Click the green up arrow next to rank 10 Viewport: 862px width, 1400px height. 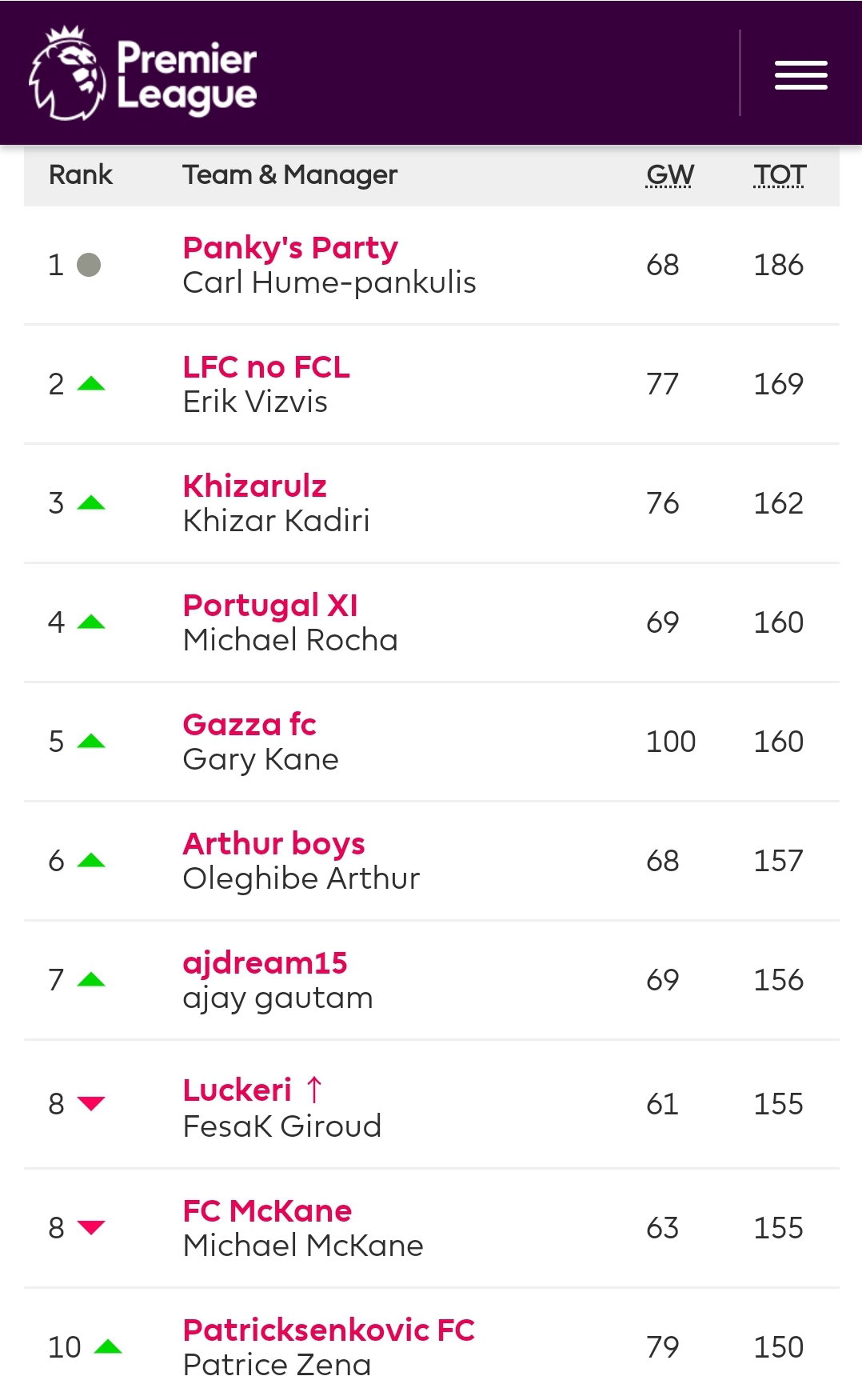(108, 1346)
